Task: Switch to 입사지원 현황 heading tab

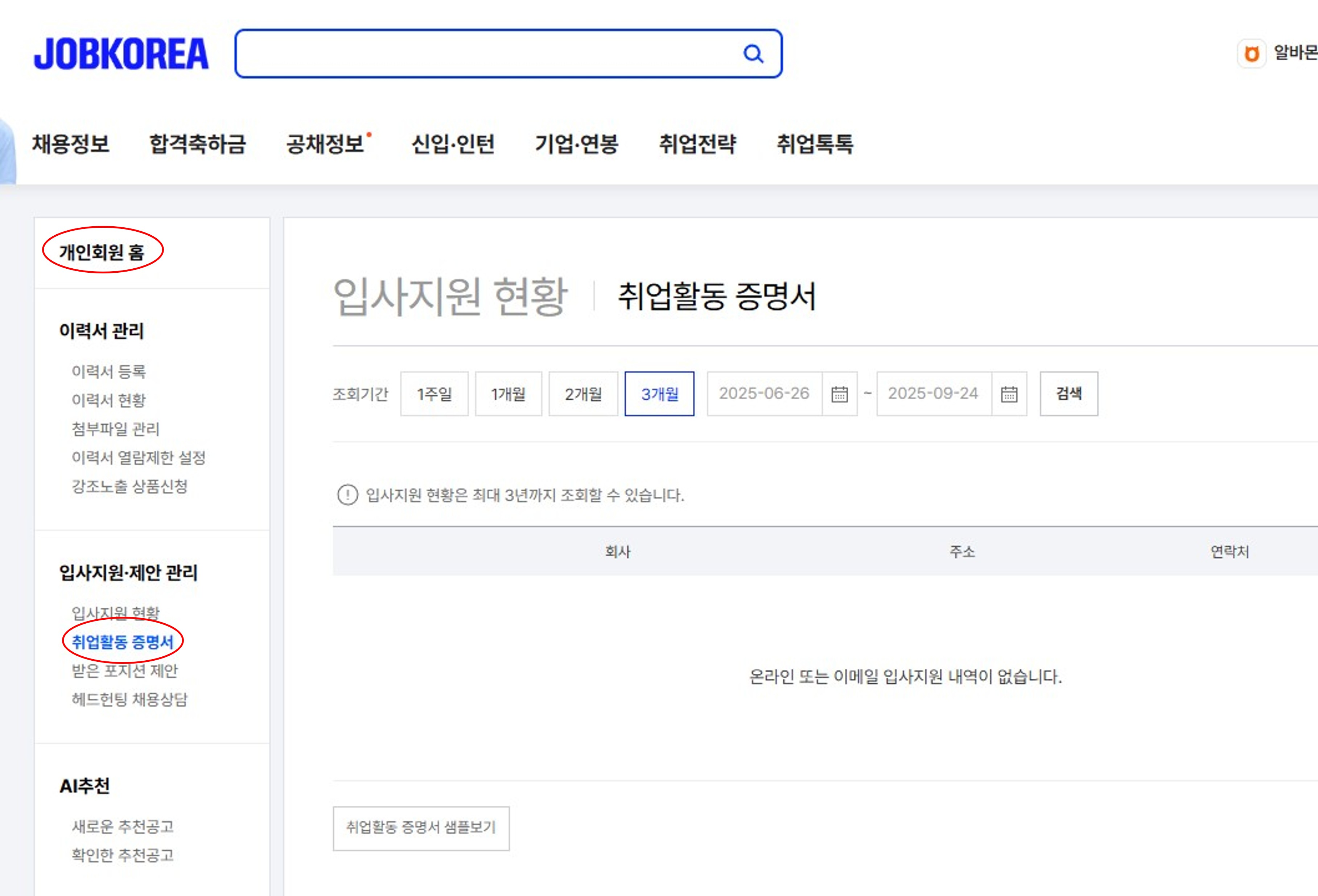Action: [x=450, y=296]
